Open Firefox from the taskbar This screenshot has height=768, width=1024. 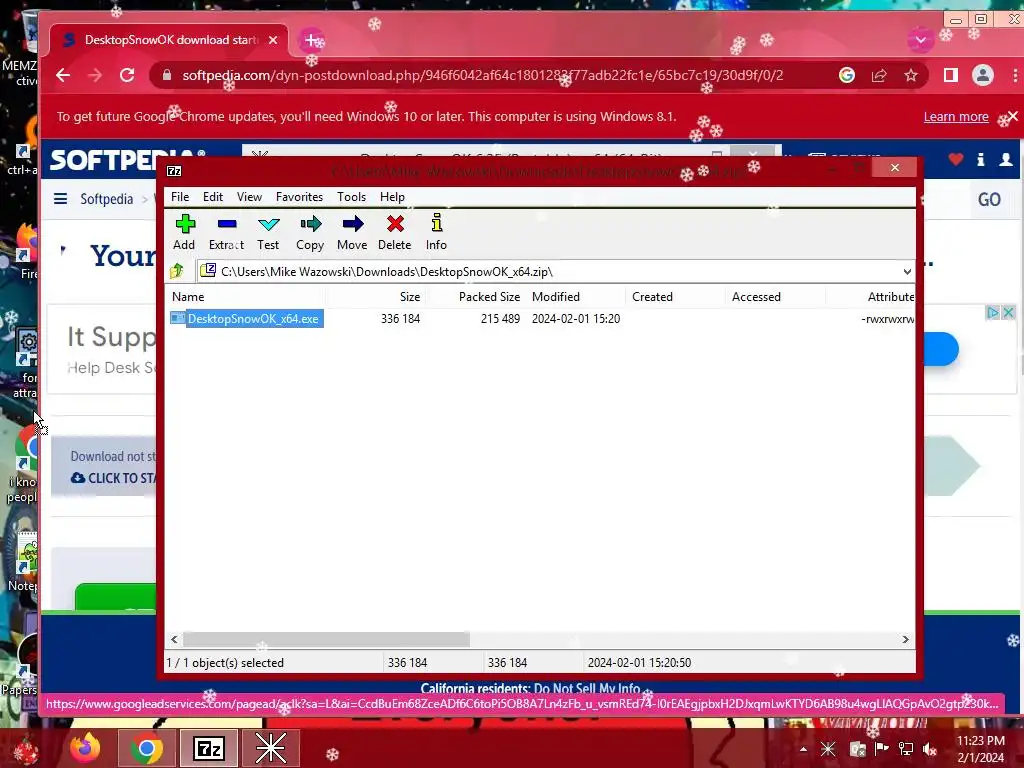[86, 748]
